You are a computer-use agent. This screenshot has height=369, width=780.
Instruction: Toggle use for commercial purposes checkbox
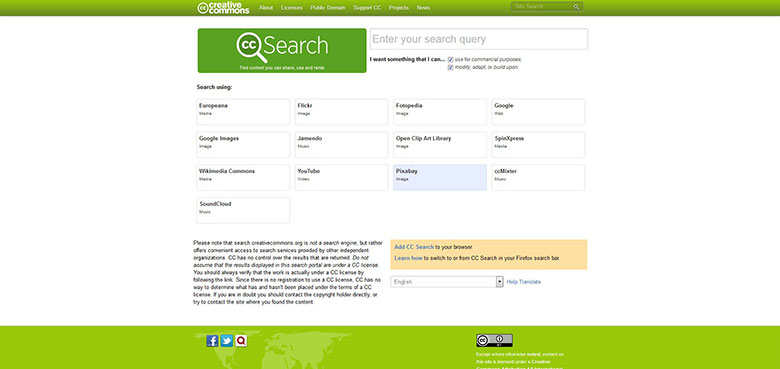click(451, 59)
